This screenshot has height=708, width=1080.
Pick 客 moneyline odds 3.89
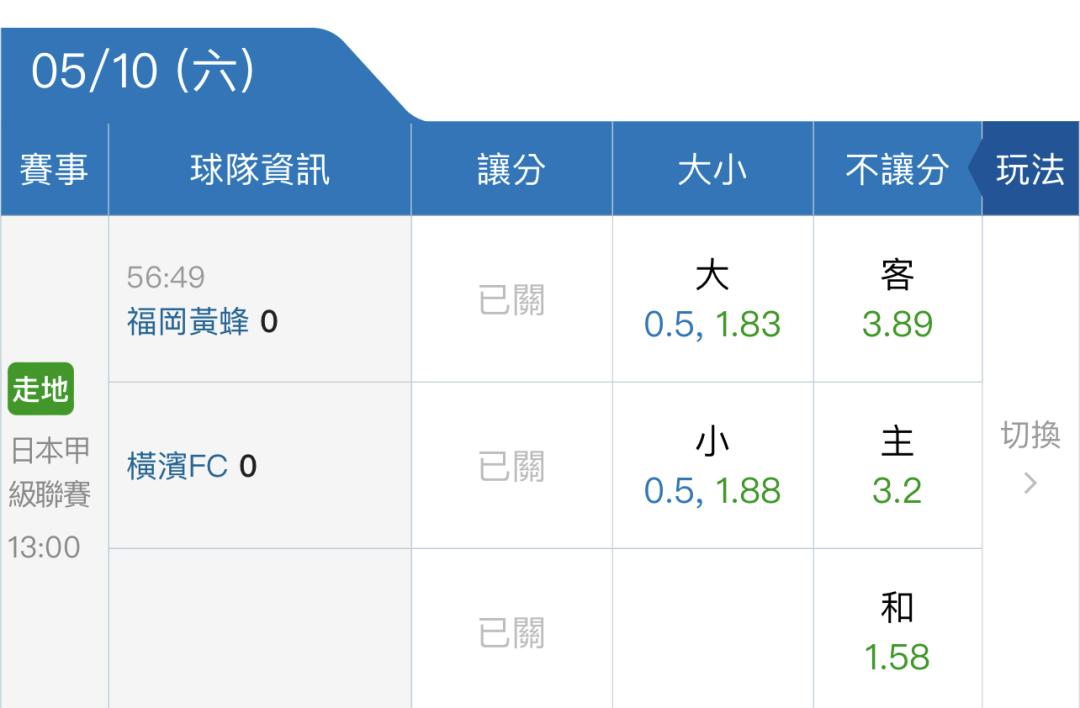tap(897, 300)
